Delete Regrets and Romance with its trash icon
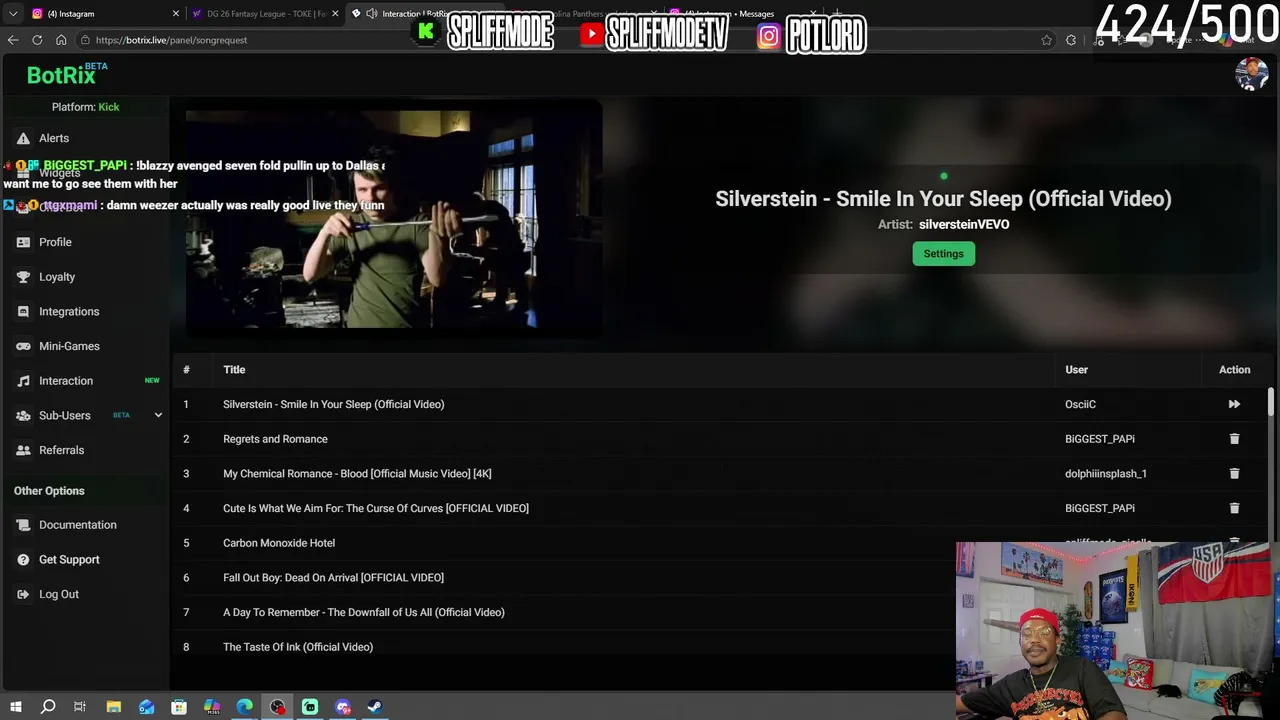Viewport: 1280px width, 720px height. [1234, 439]
